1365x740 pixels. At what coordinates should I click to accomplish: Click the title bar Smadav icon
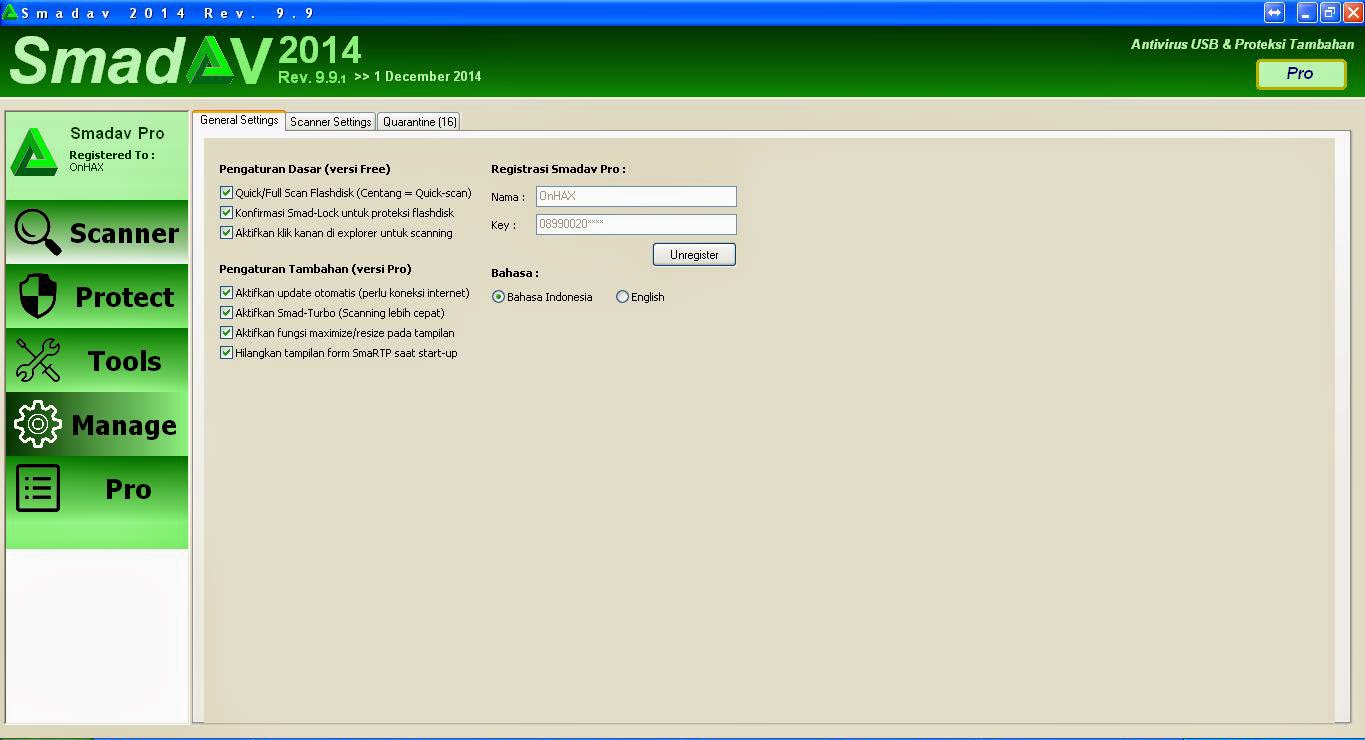coord(10,13)
